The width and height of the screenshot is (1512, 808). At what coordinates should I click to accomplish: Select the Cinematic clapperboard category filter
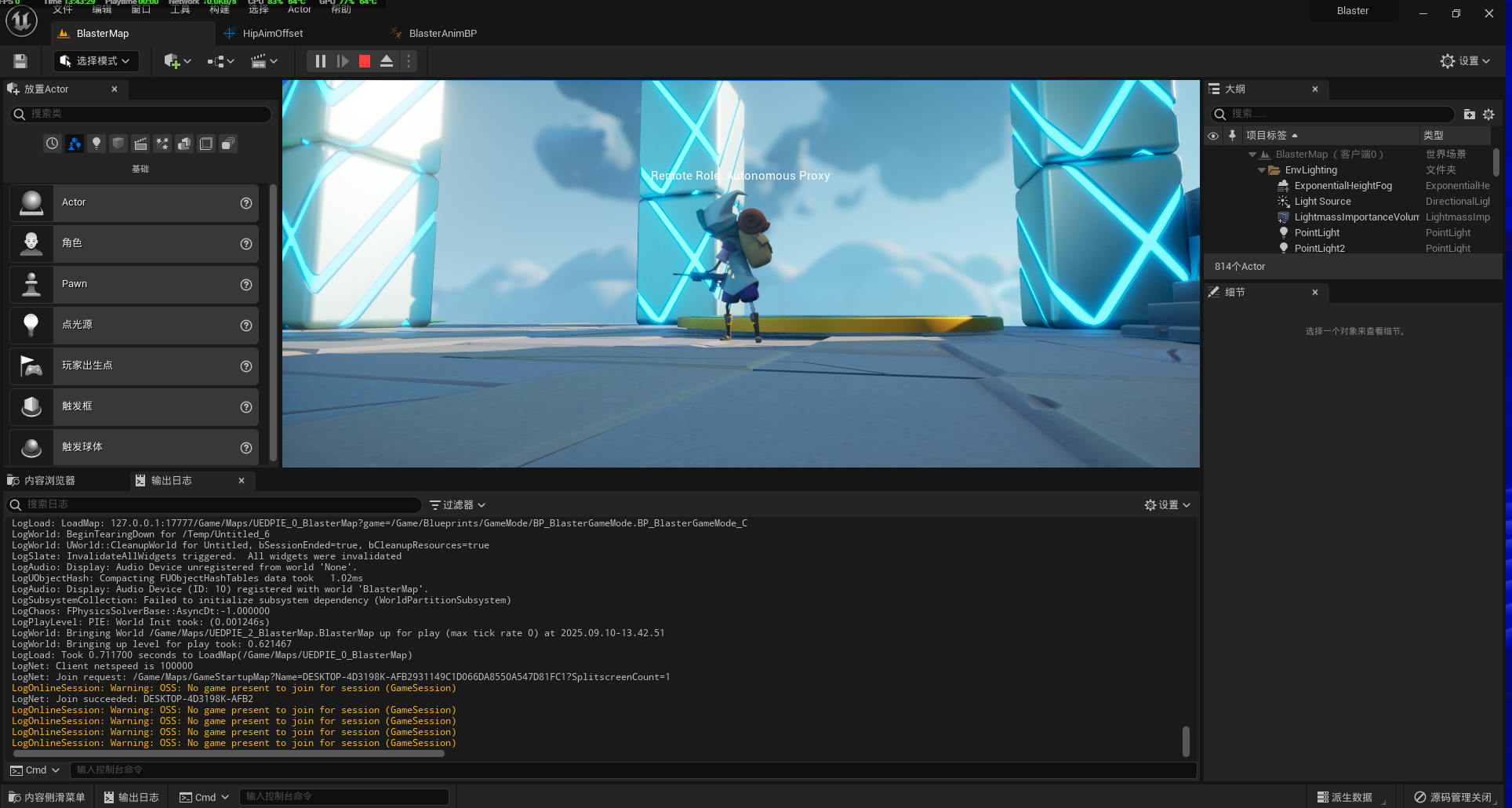tap(140, 144)
